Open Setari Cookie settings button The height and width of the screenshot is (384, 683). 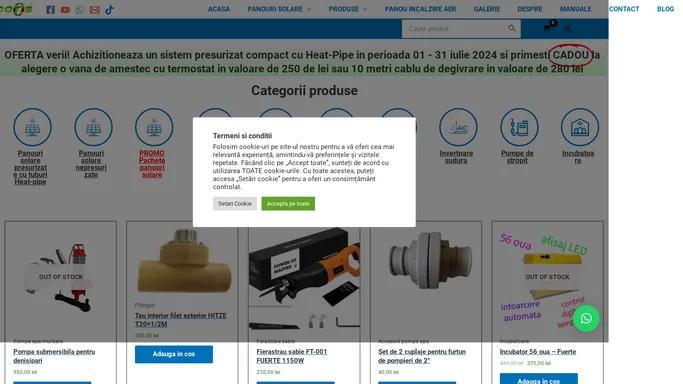[x=235, y=204]
